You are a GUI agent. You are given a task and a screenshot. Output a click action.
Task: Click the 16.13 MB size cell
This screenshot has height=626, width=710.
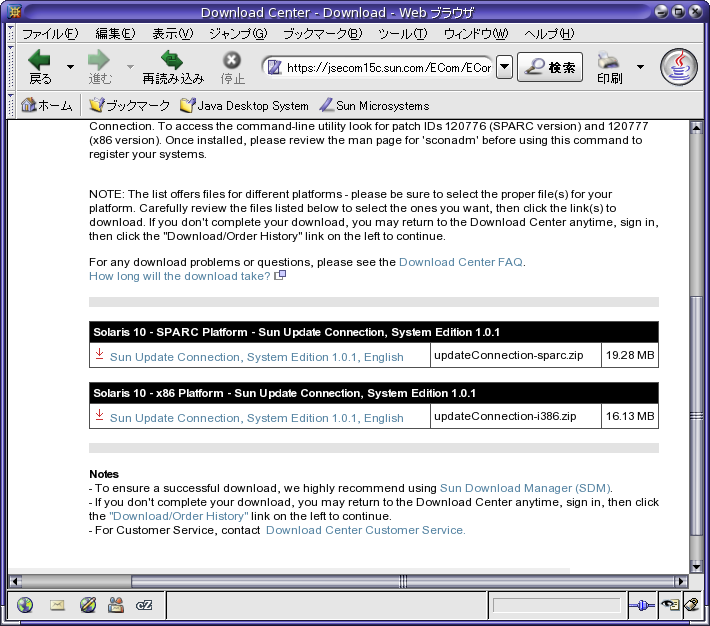630,416
